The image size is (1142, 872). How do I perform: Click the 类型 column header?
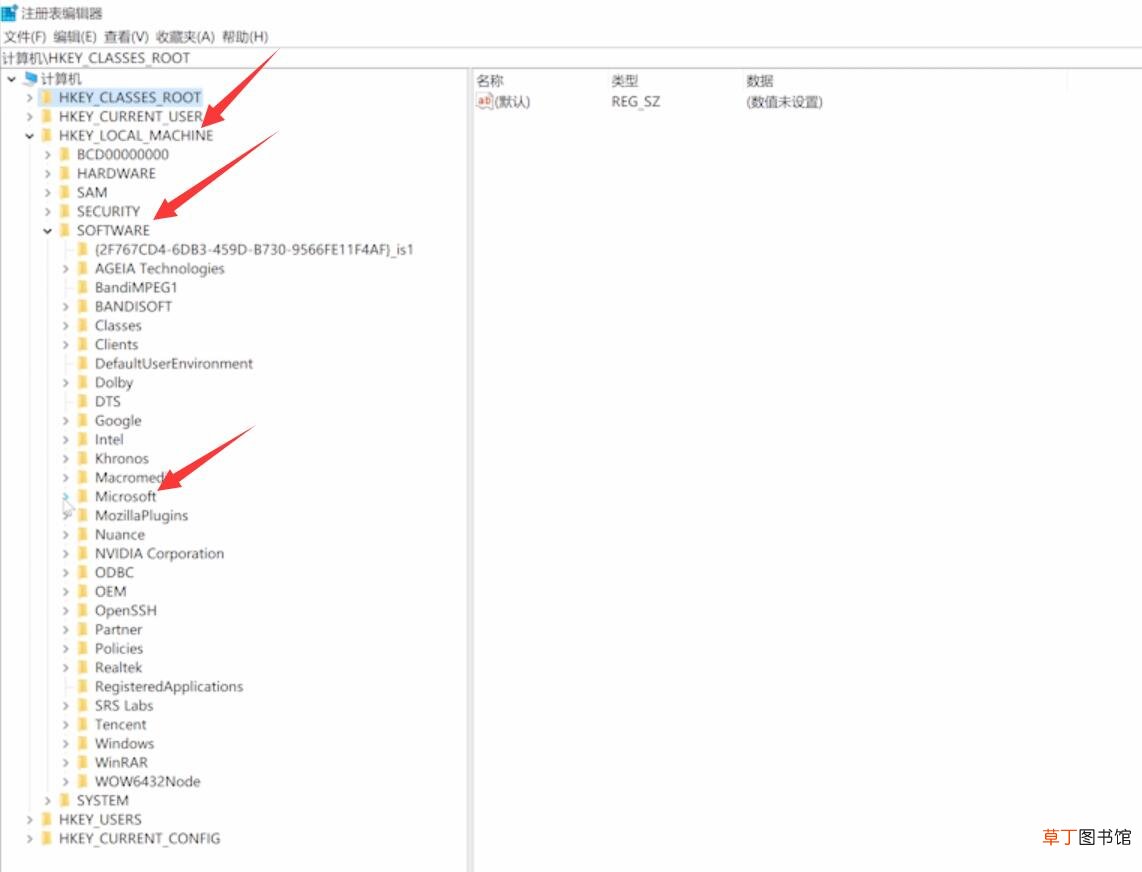625,81
